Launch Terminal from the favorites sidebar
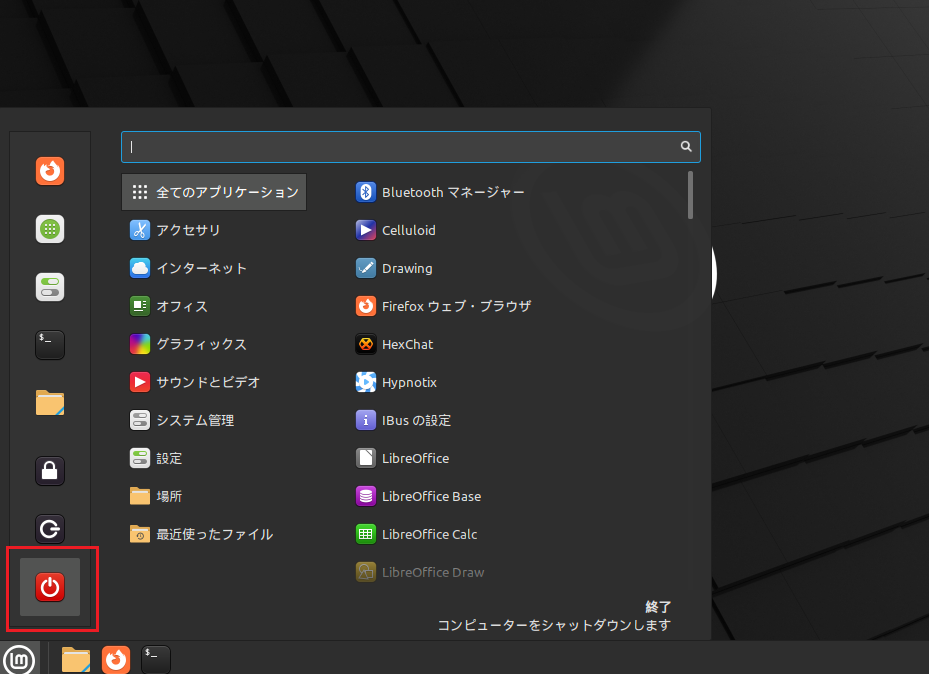The height and width of the screenshot is (674, 929). pos(50,345)
